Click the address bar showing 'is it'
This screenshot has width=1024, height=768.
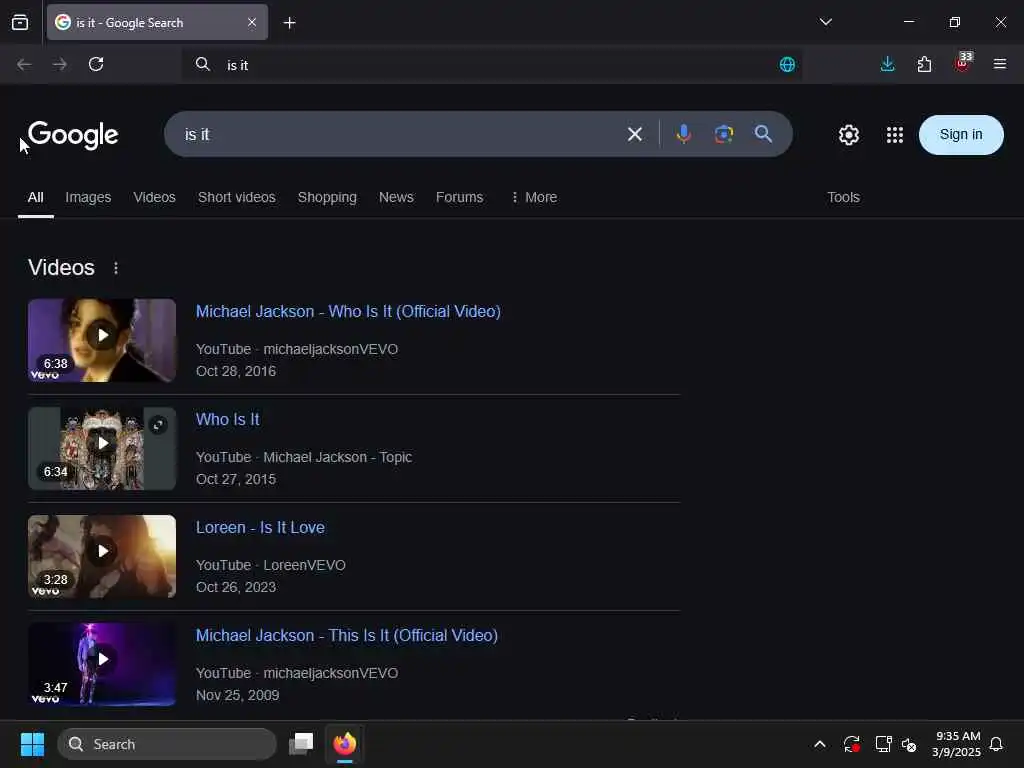coord(492,65)
